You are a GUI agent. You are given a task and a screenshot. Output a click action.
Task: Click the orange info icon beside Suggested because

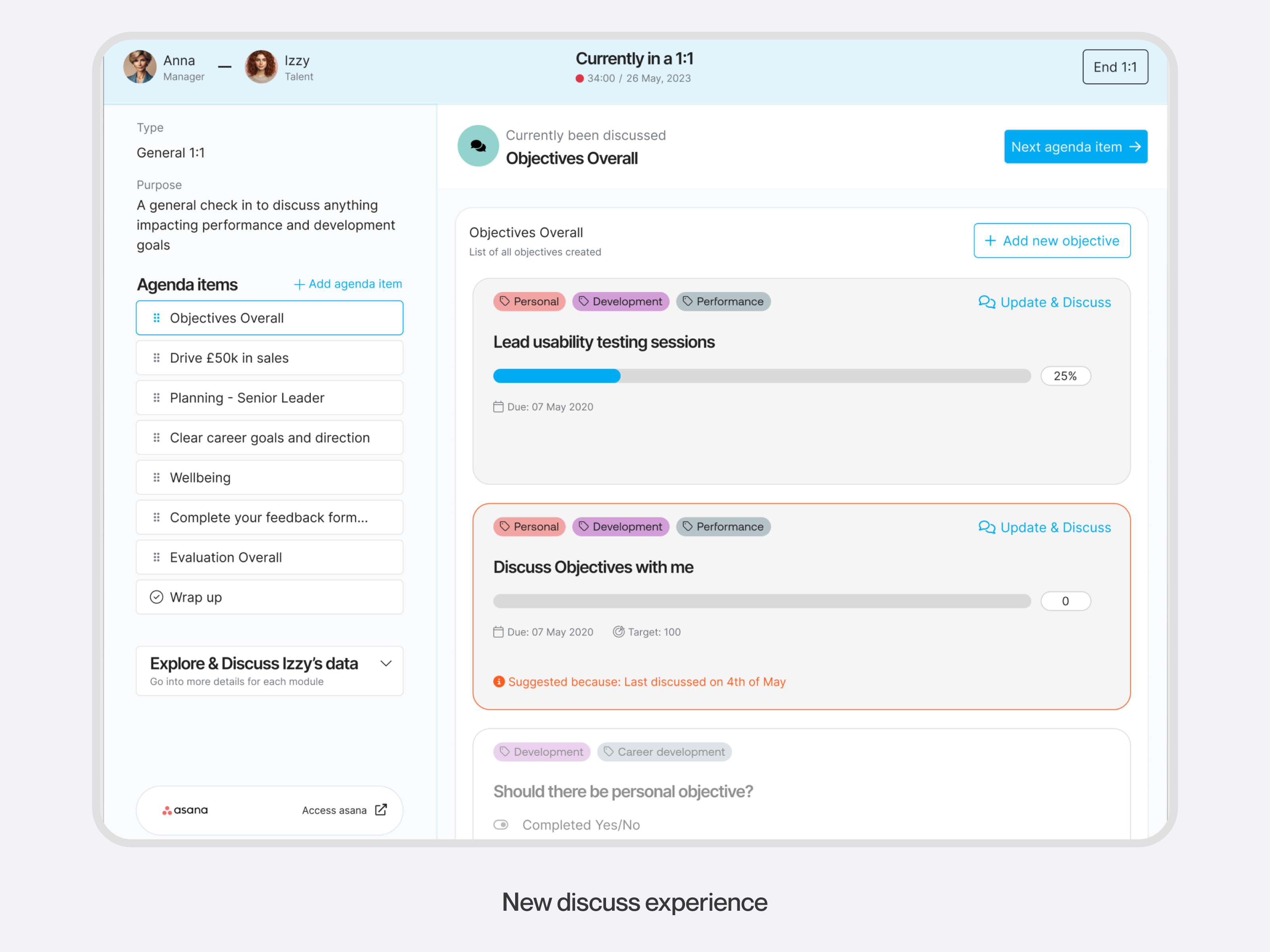tap(499, 681)
